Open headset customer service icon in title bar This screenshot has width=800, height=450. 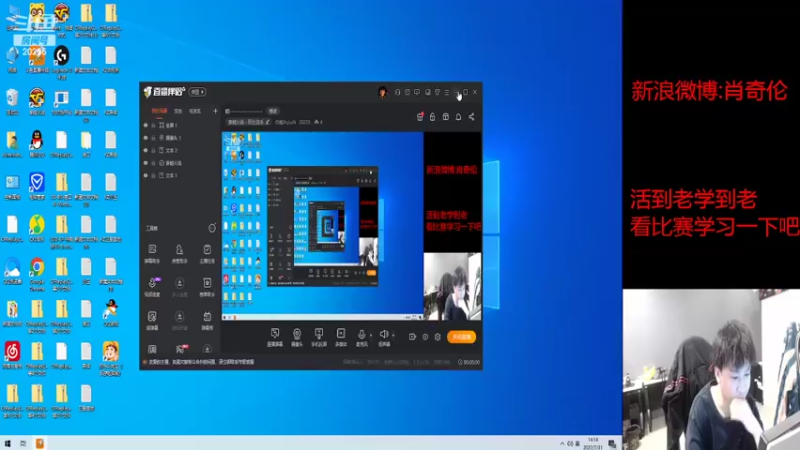[397, 92]
